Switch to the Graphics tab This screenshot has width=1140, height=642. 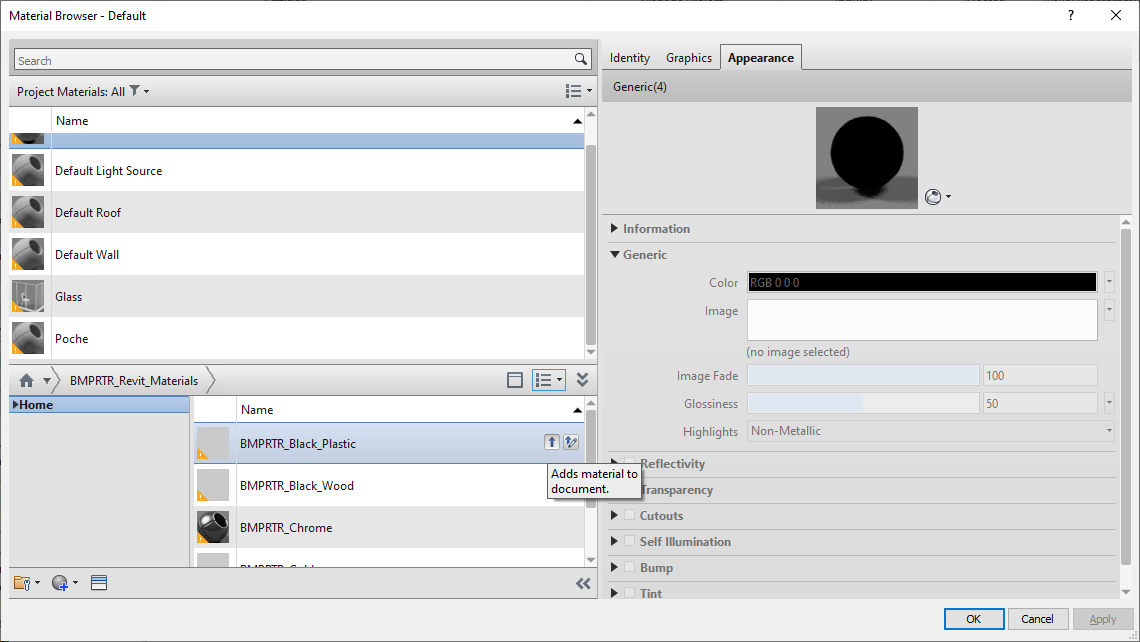tap(689, 57)
